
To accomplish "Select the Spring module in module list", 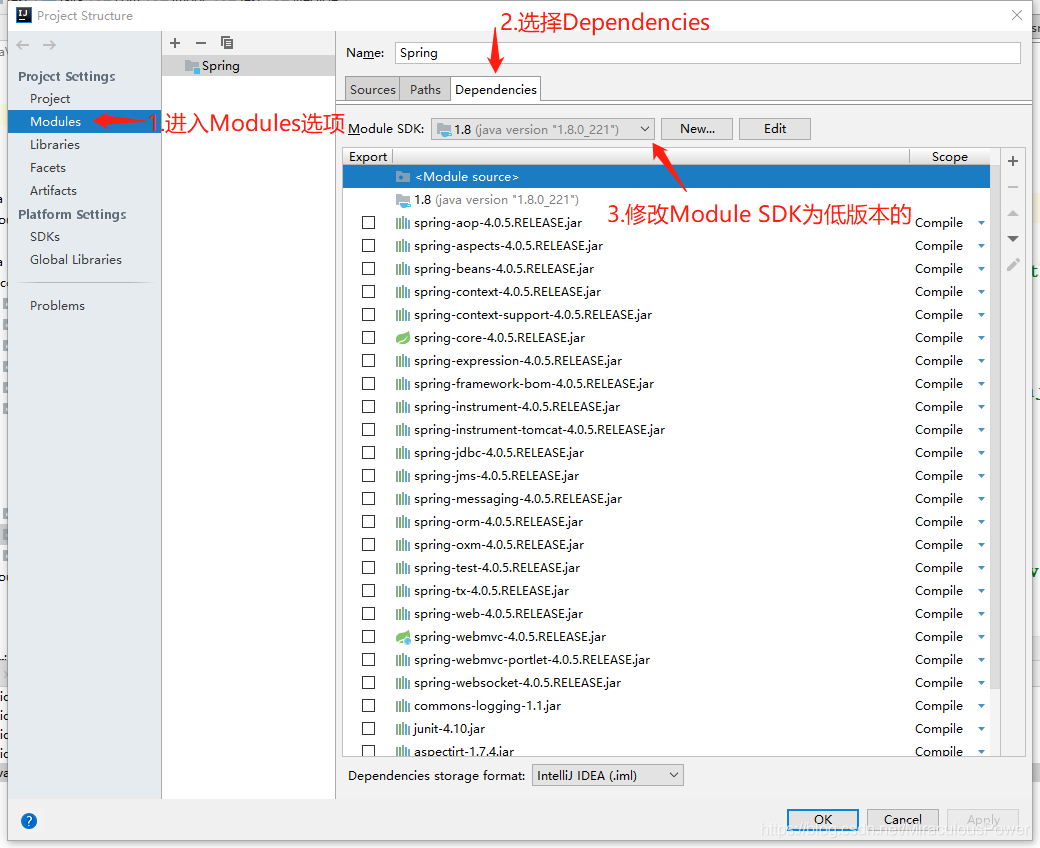I will point(249,66).
